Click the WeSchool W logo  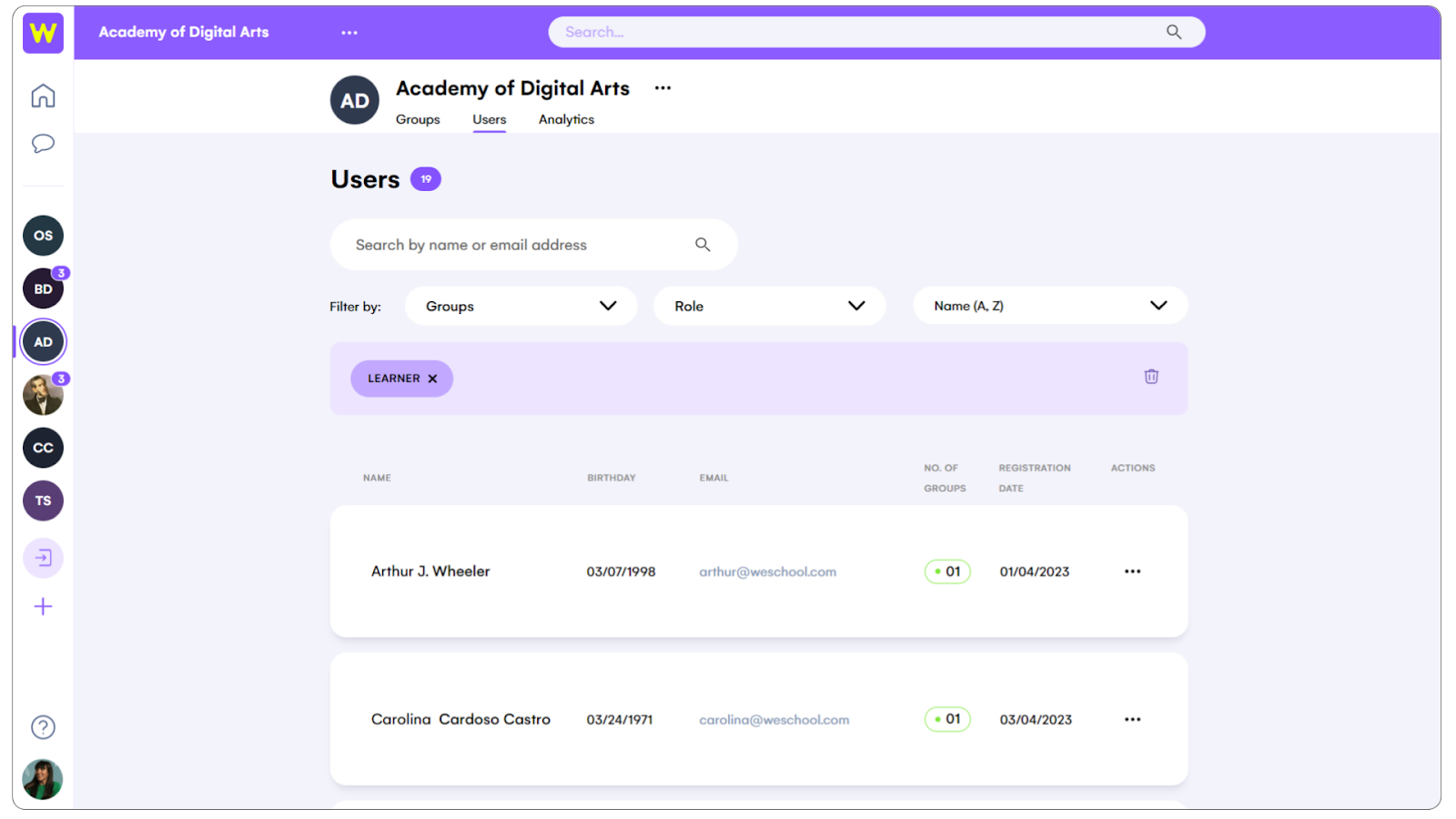[43, 33]
